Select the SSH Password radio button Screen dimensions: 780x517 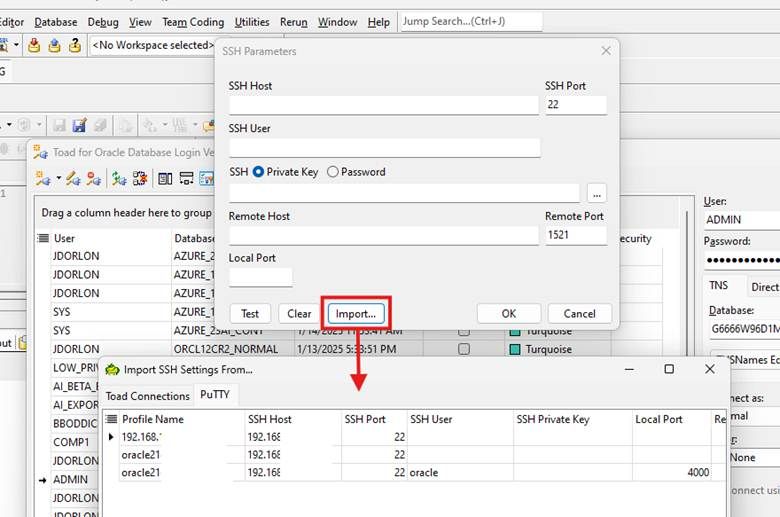click(333, 172)
